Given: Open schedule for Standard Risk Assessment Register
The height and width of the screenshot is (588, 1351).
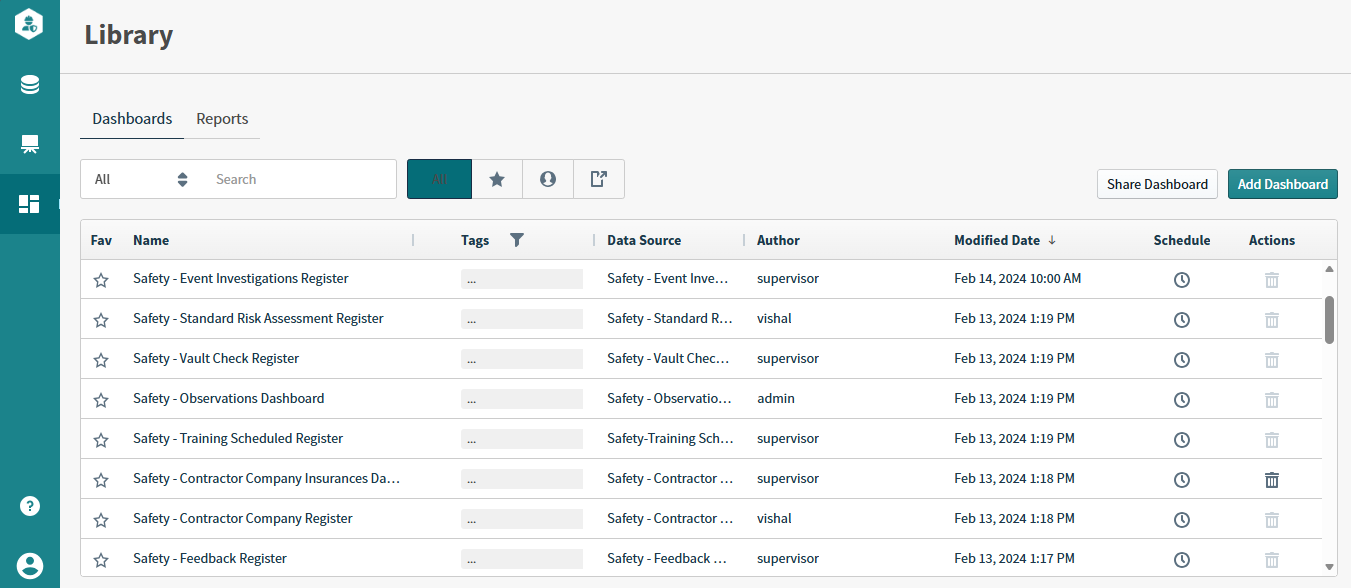Looking at the screenshot, I should [x=1182, y=320].
